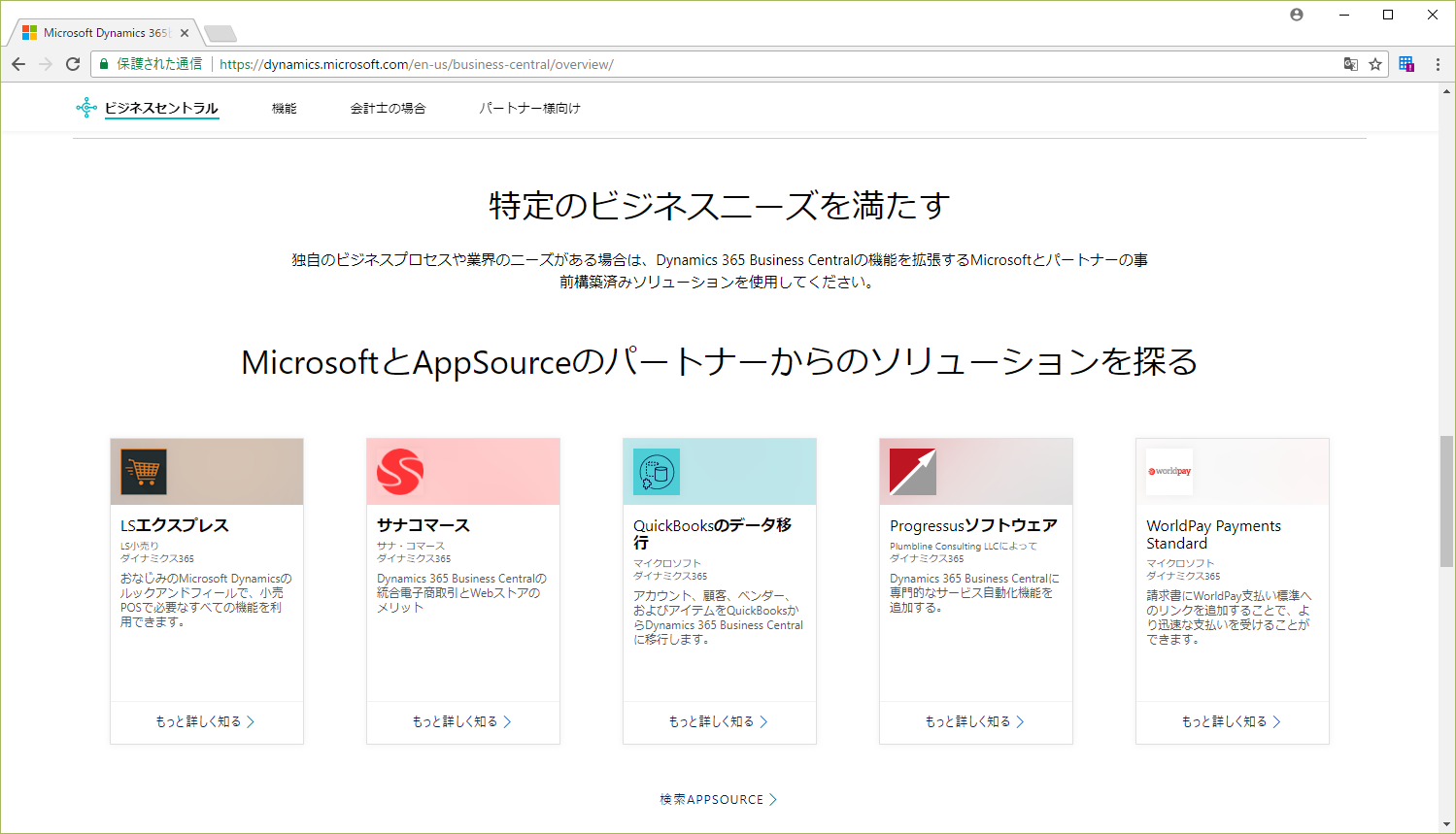Click LS Express shopping cart icon
Viewport: 1456px width, 834px height.
click(x=144, y=472)
